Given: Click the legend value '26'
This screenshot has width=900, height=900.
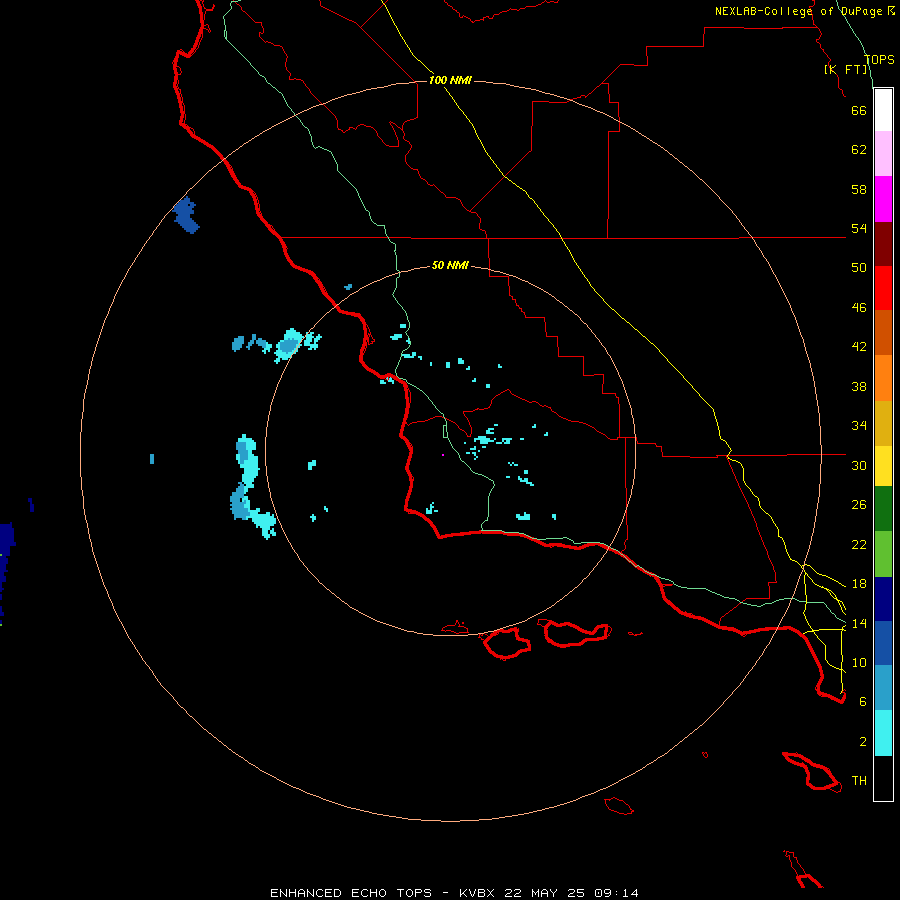Looking at the screenshot, I should pyautogui.click(x=859, y=505).
